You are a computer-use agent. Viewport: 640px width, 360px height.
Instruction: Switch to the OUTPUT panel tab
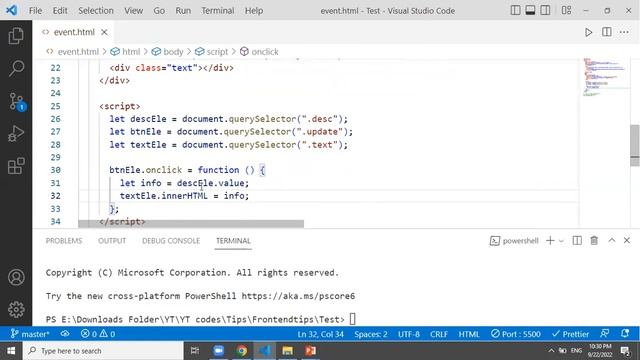112,241
